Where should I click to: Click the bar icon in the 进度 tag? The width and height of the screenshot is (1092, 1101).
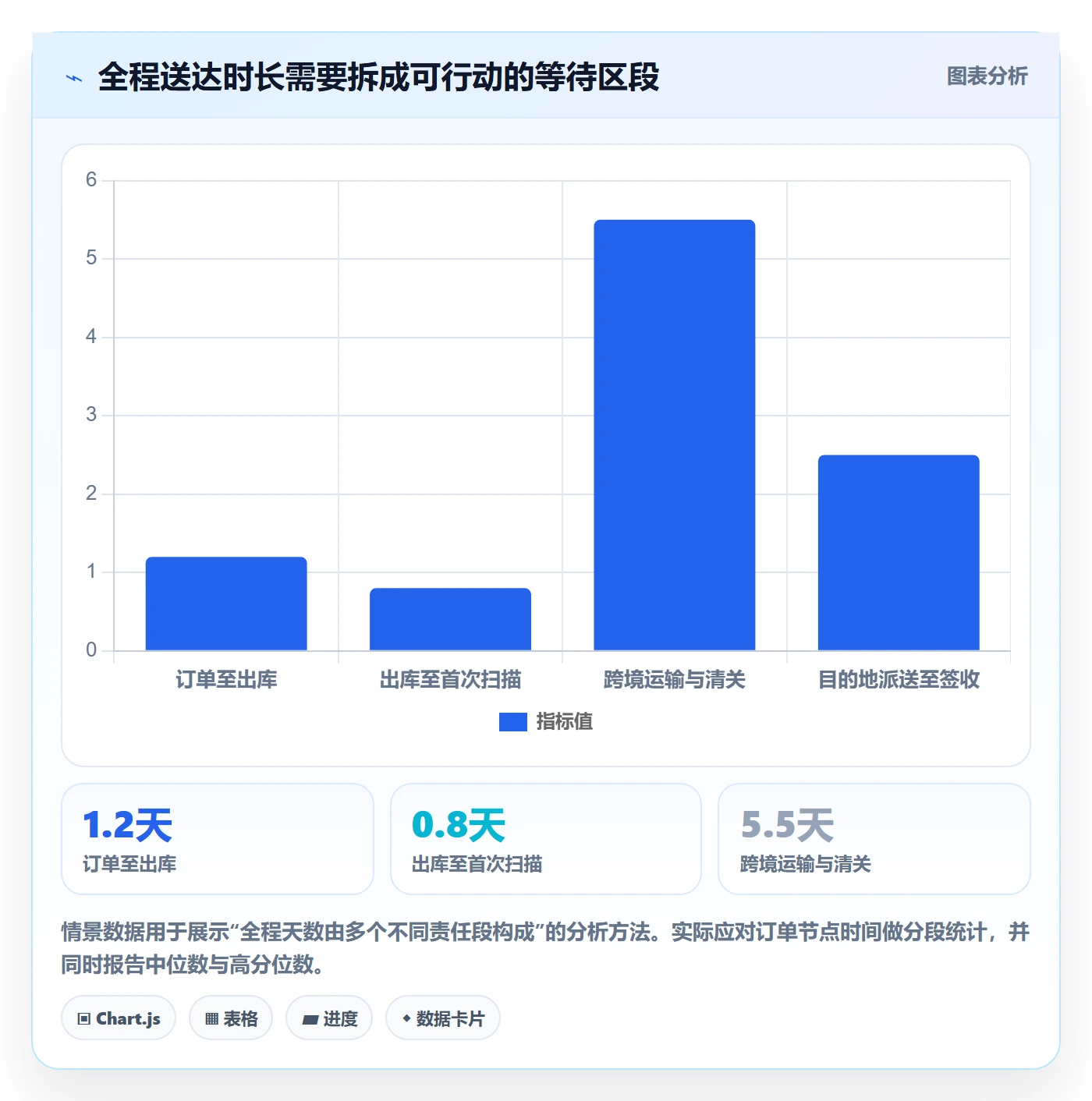(x=310, y=1020)
